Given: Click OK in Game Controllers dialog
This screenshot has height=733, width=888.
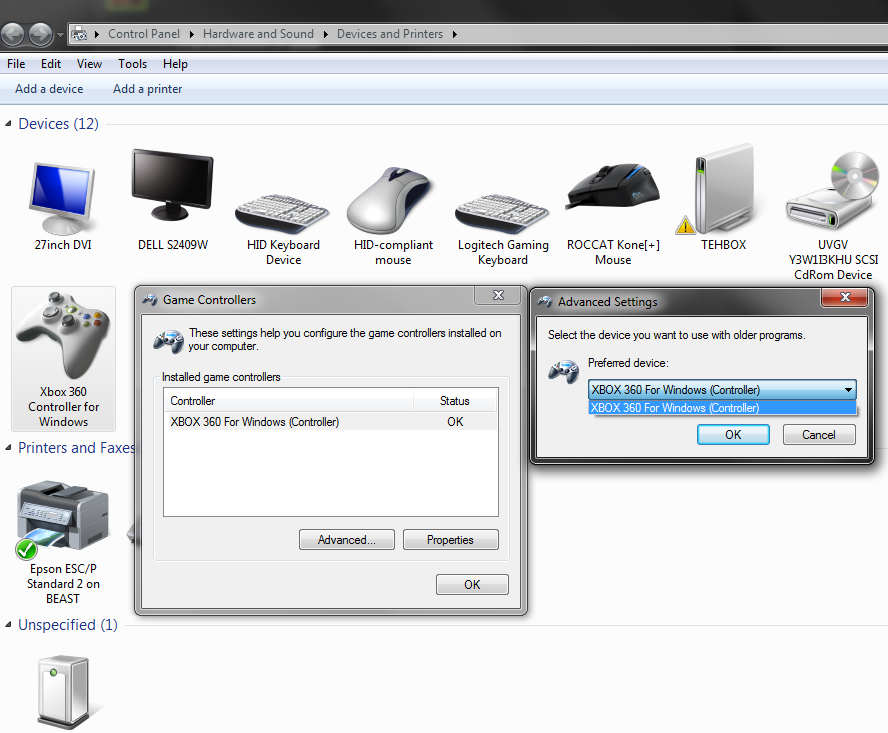Looking at the screenshot, I should [x=472, y=585].
